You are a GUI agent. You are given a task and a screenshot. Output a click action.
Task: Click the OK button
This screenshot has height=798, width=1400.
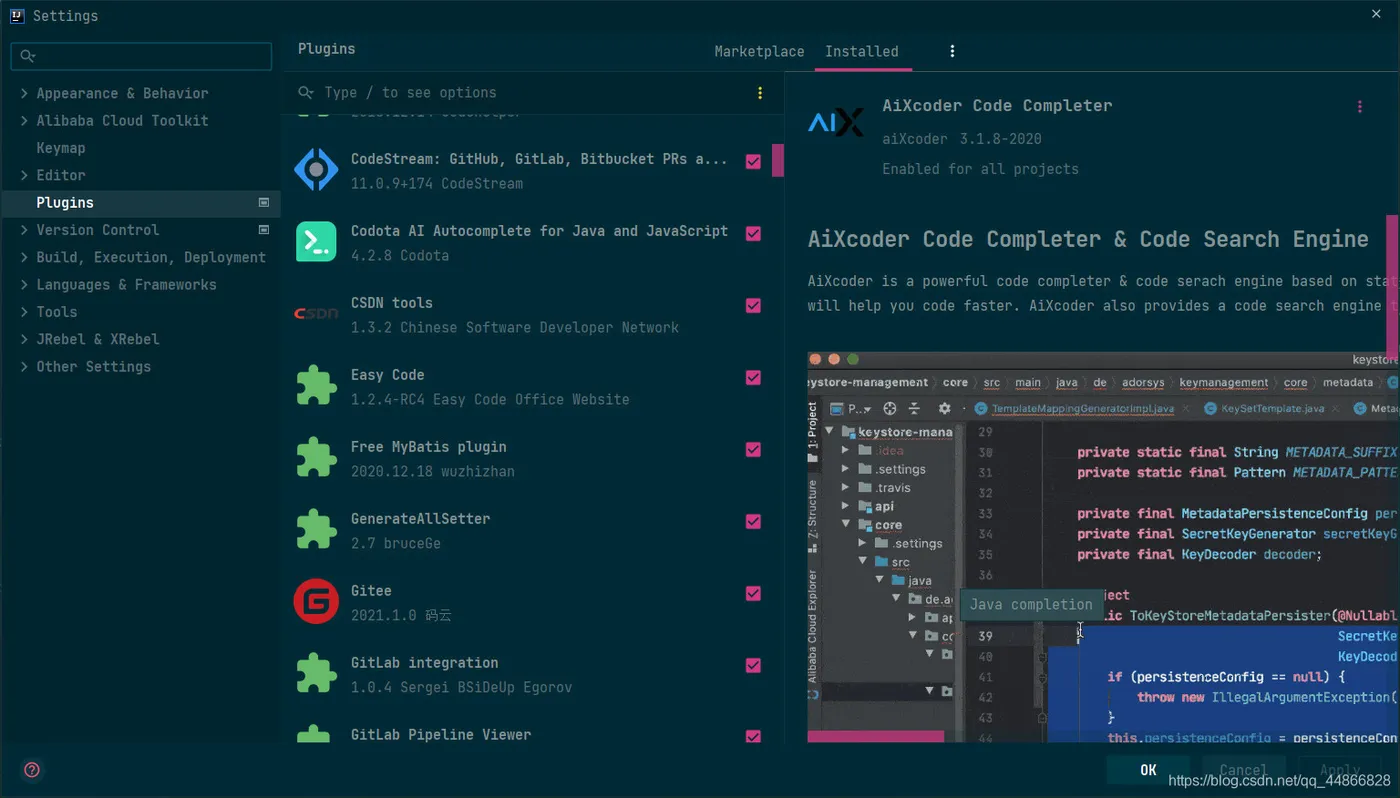coord(1148,770)
